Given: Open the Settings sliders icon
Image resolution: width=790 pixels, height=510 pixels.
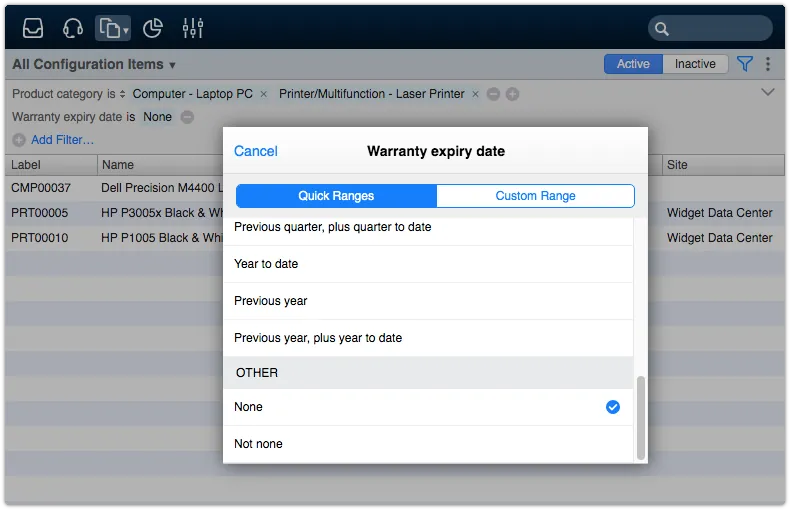Looking at the screenshot, I should [192, 28].
